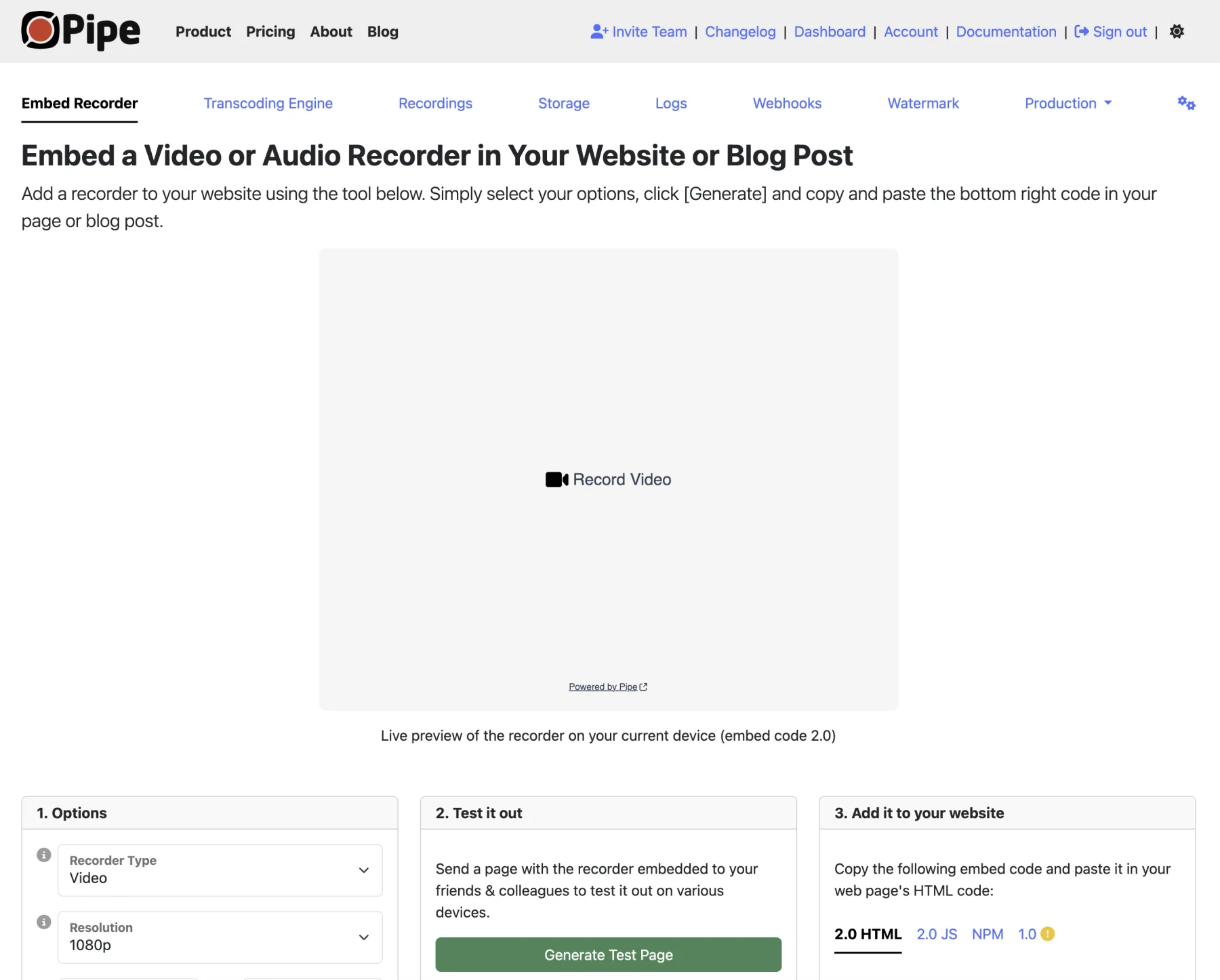This screenshot has height=980, width=1220.
Task: Select the Embed Recorder tab
Action: [79, 103]
